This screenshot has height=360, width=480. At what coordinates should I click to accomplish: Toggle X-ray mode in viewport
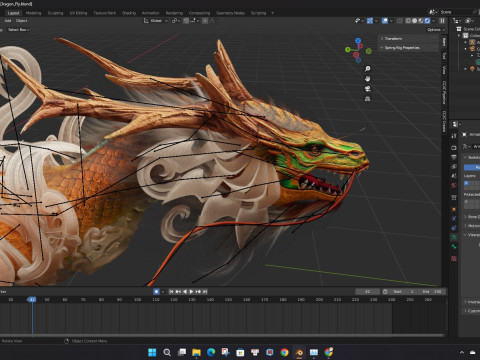[400, 21]
